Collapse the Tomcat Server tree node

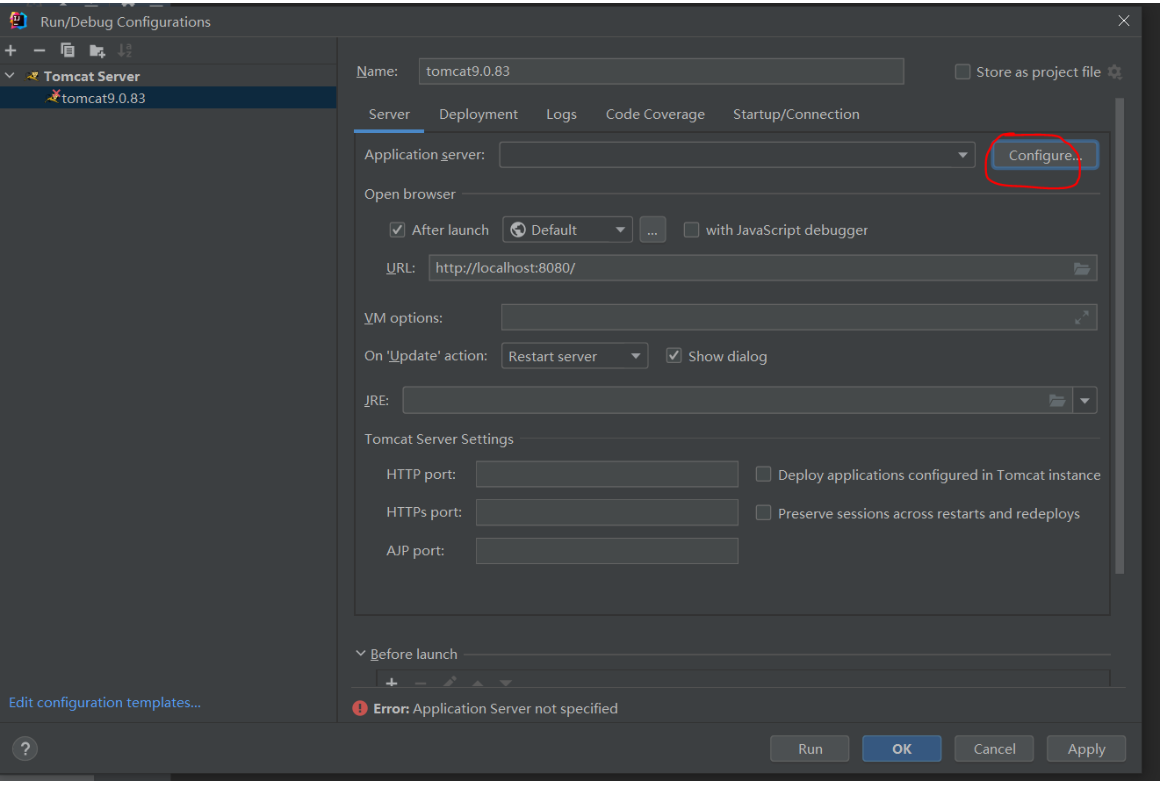(10, 76)
